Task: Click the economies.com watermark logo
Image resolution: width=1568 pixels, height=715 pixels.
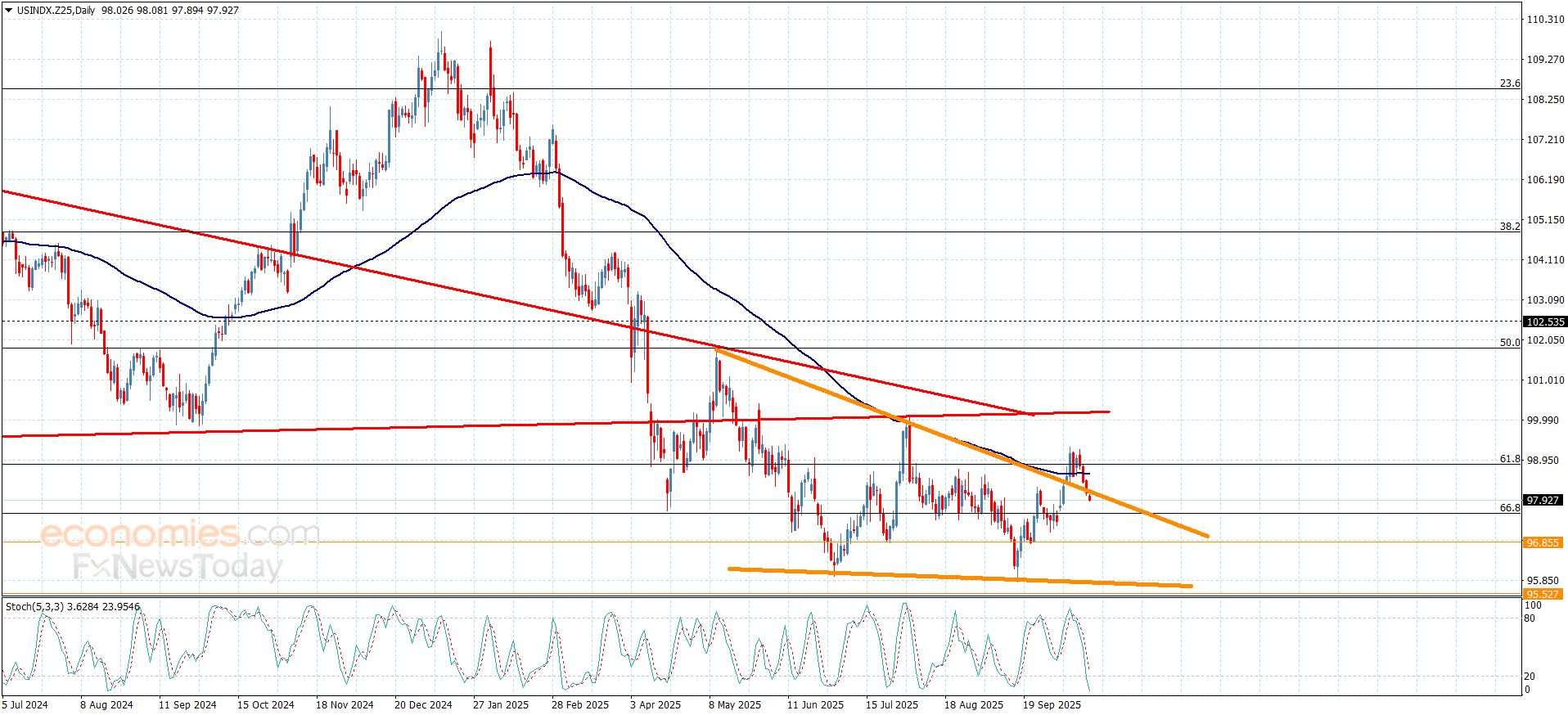Action: (x=180, y=534)
